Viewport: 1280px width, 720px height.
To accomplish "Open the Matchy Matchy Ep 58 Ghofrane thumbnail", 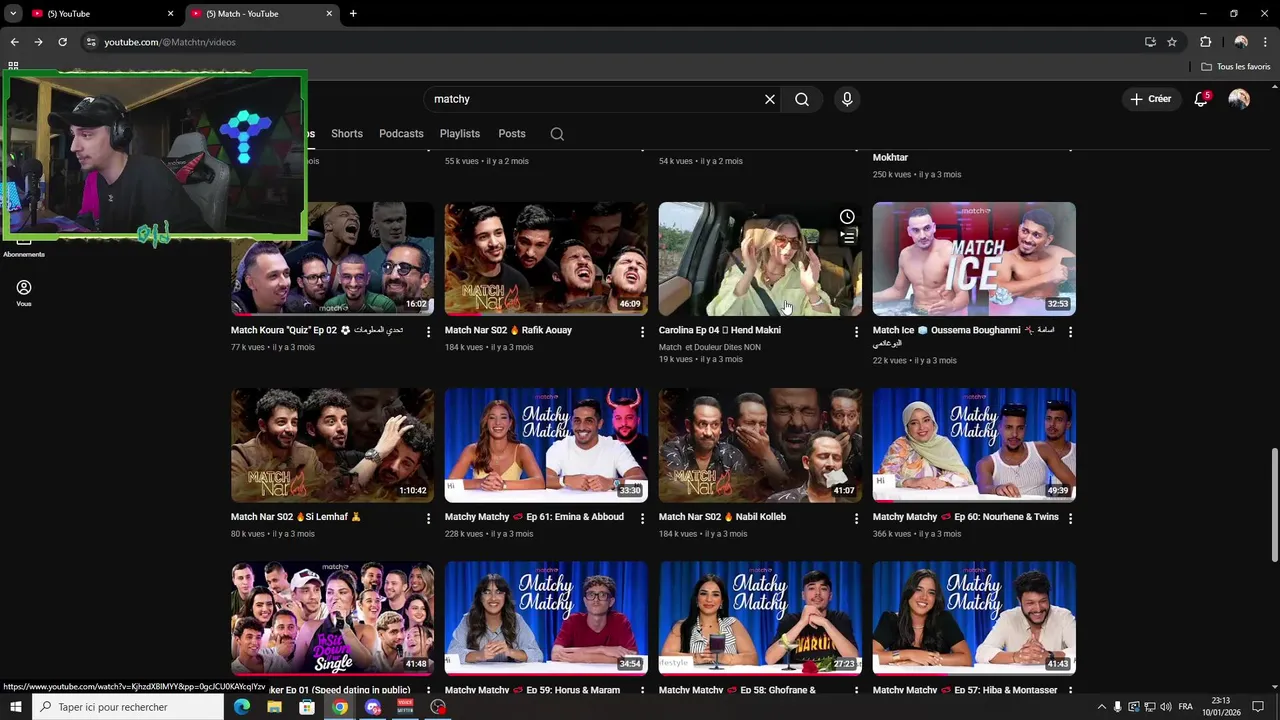I will pos(760,618).
